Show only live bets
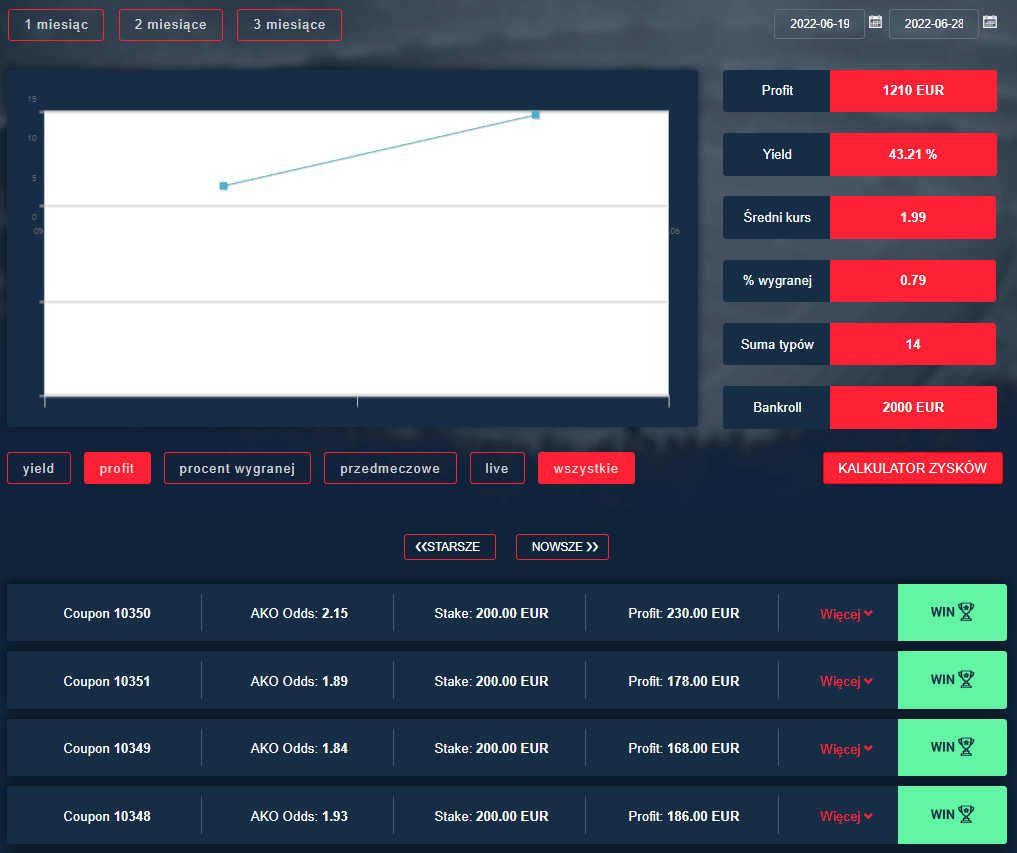1017x853 pixels. point(497,468)
